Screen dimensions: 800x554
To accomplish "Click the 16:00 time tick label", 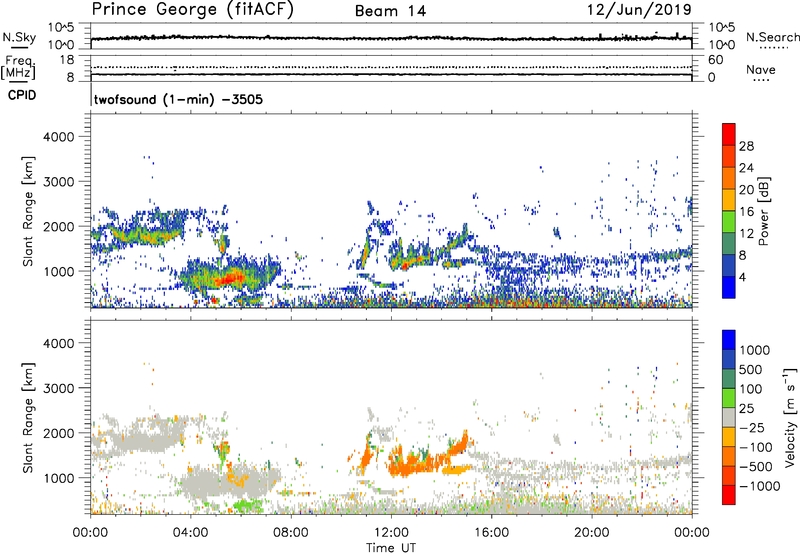I will [491, 533].
